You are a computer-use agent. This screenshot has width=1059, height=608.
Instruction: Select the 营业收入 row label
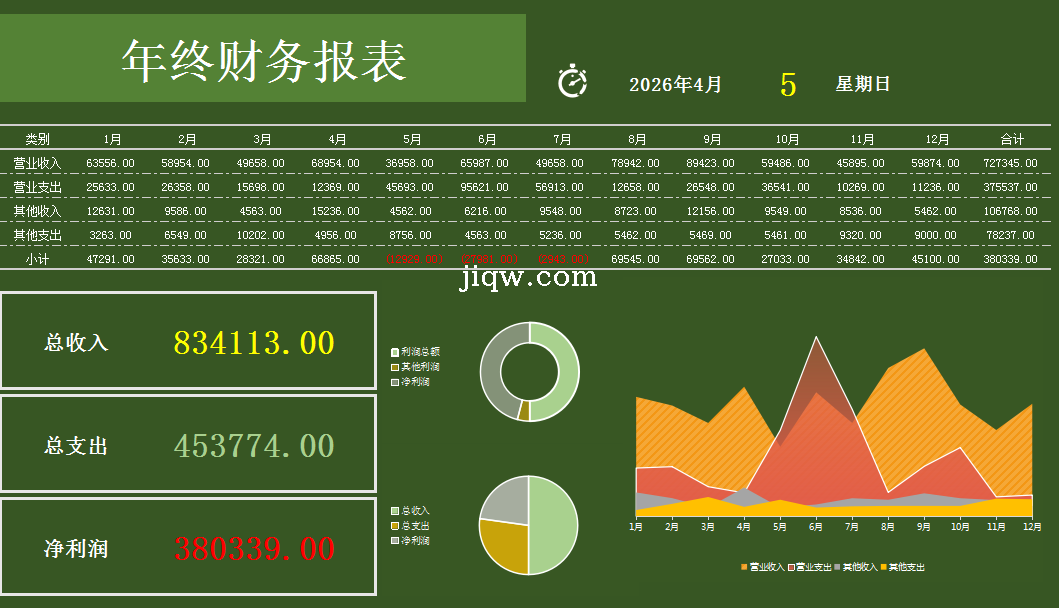coord(37,163)
